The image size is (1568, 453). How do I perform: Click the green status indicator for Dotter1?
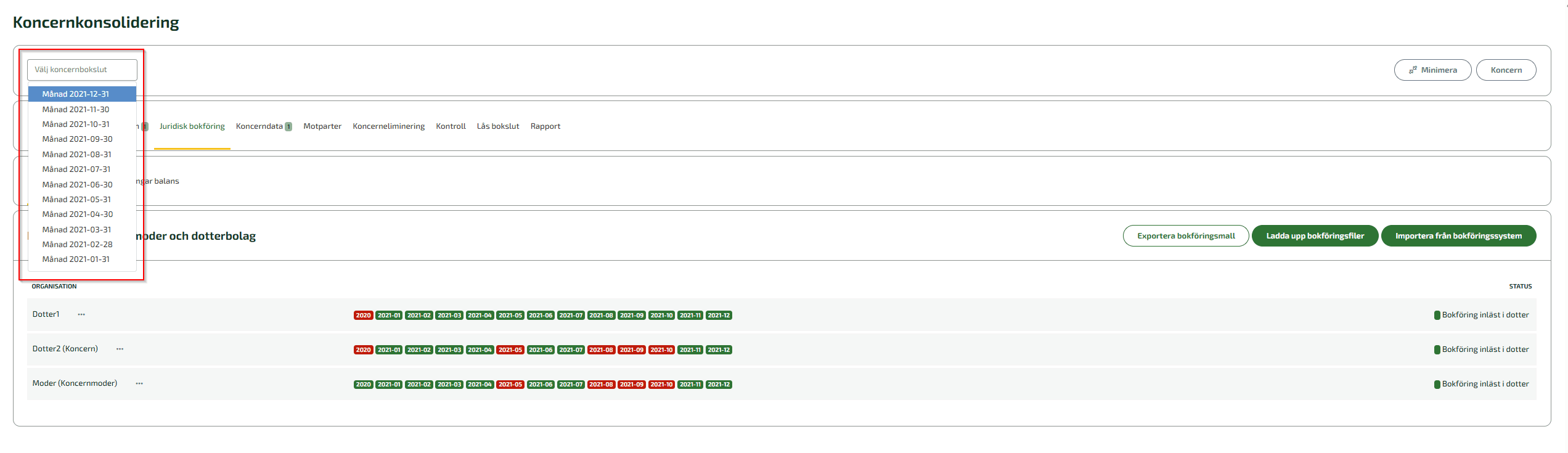1437,315
